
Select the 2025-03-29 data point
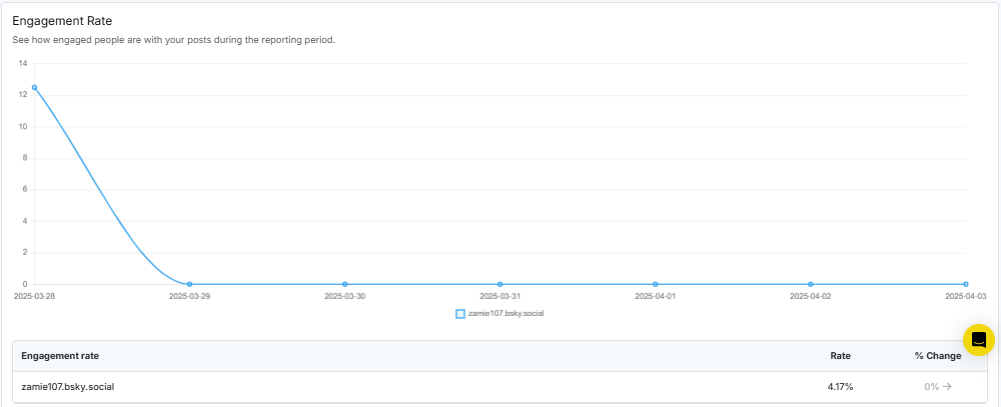[190, 284]
